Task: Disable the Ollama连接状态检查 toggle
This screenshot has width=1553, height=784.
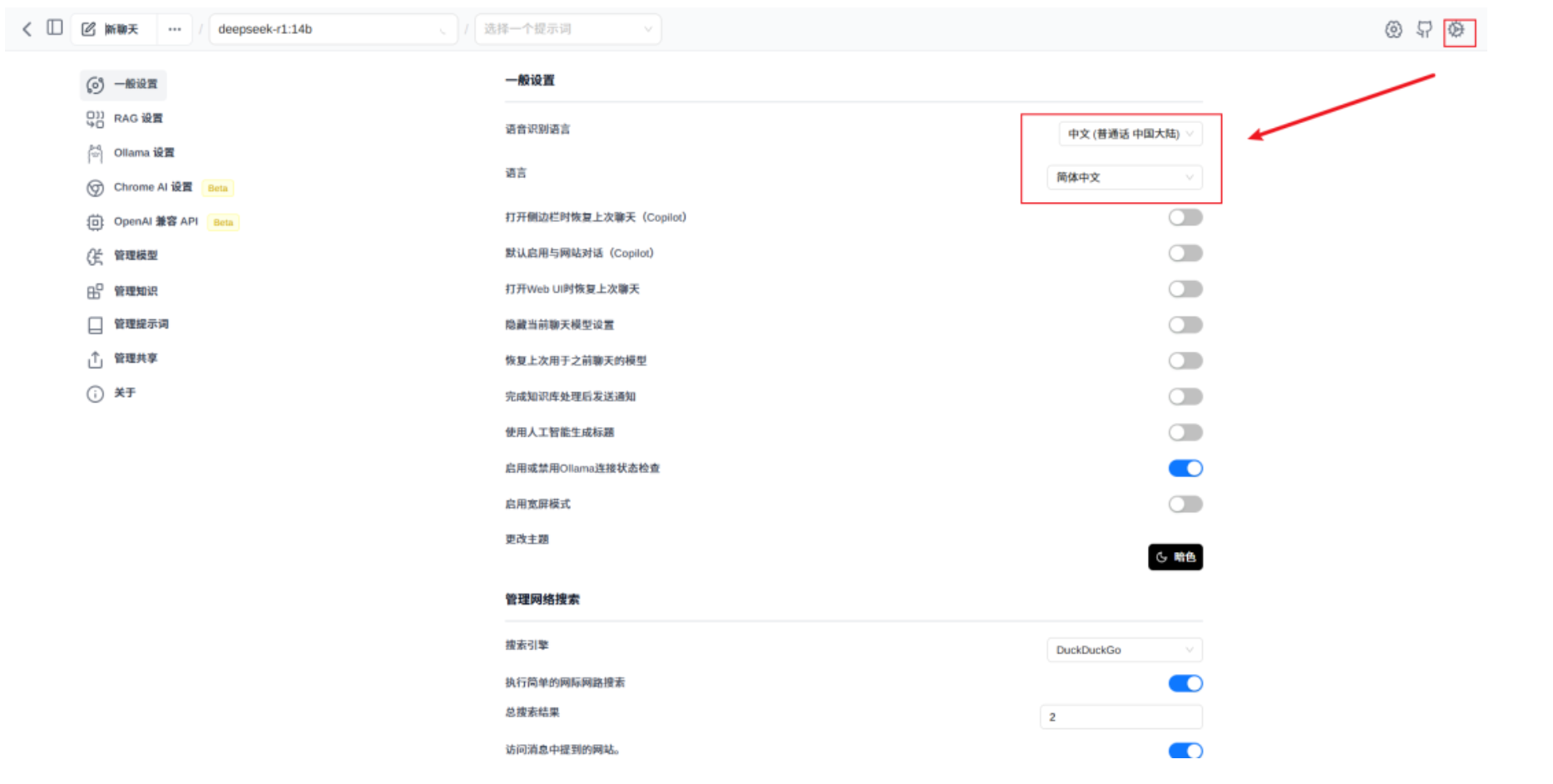Action: click(x=1185, y=468)
